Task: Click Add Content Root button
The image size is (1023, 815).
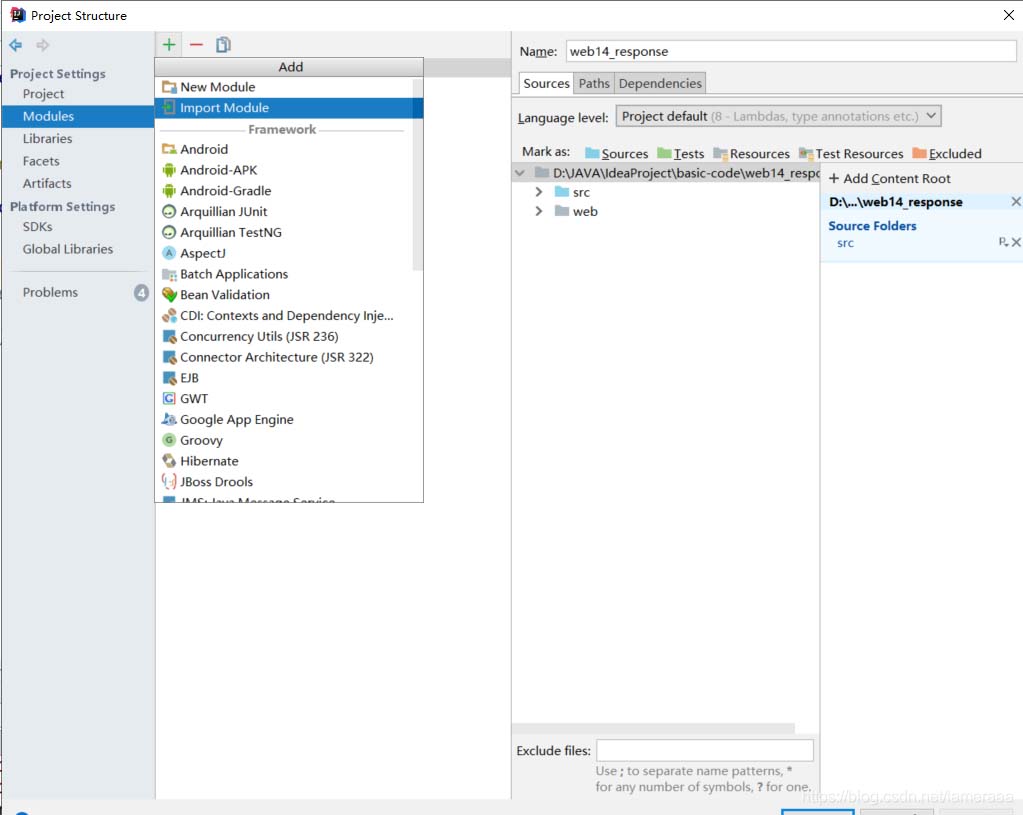Action: pos(889,178)
